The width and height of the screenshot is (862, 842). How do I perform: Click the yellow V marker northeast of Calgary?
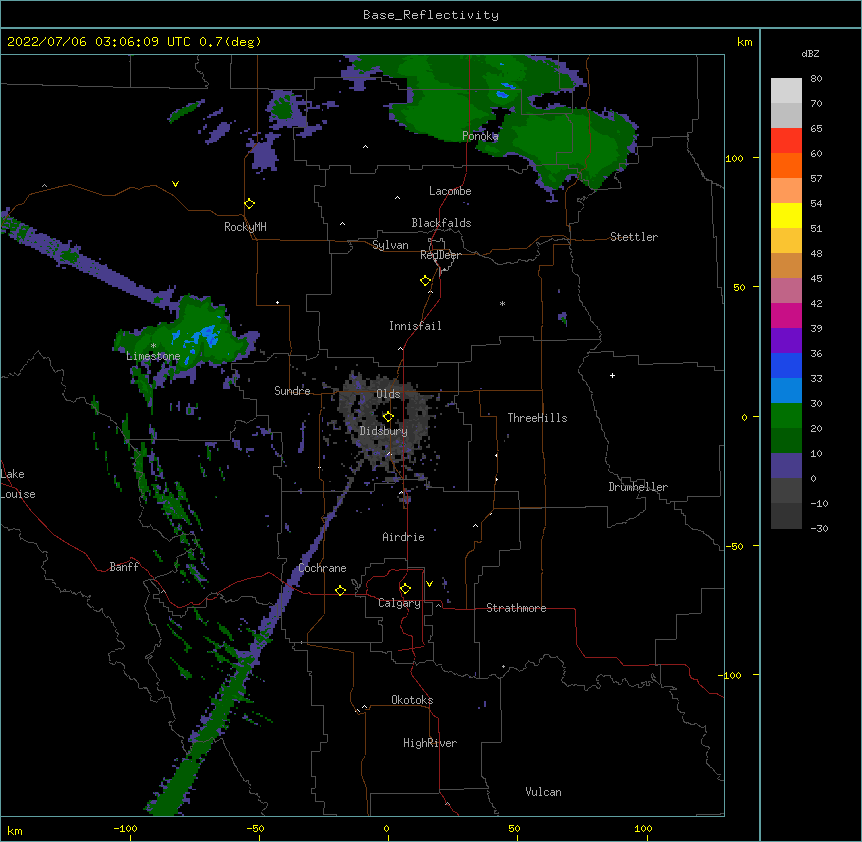click(429, 584)
